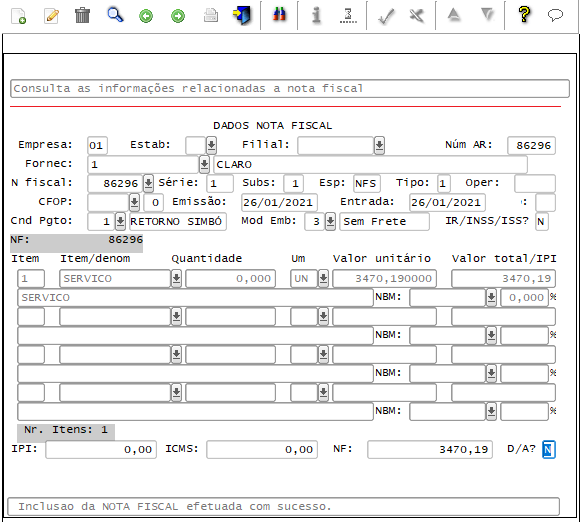
Task: Expand the Filial dropdown list
Action: (x=379, y=145)
